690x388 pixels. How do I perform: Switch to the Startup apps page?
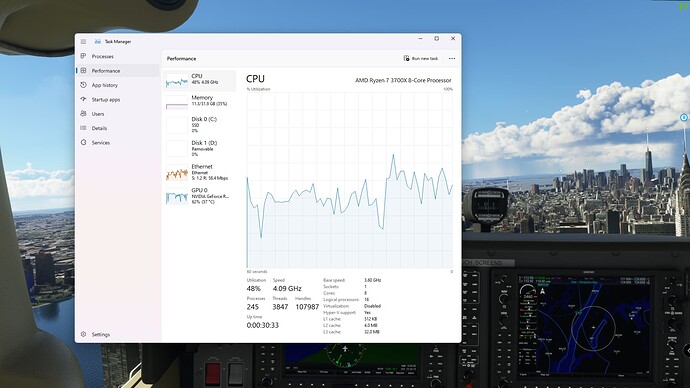106,99
